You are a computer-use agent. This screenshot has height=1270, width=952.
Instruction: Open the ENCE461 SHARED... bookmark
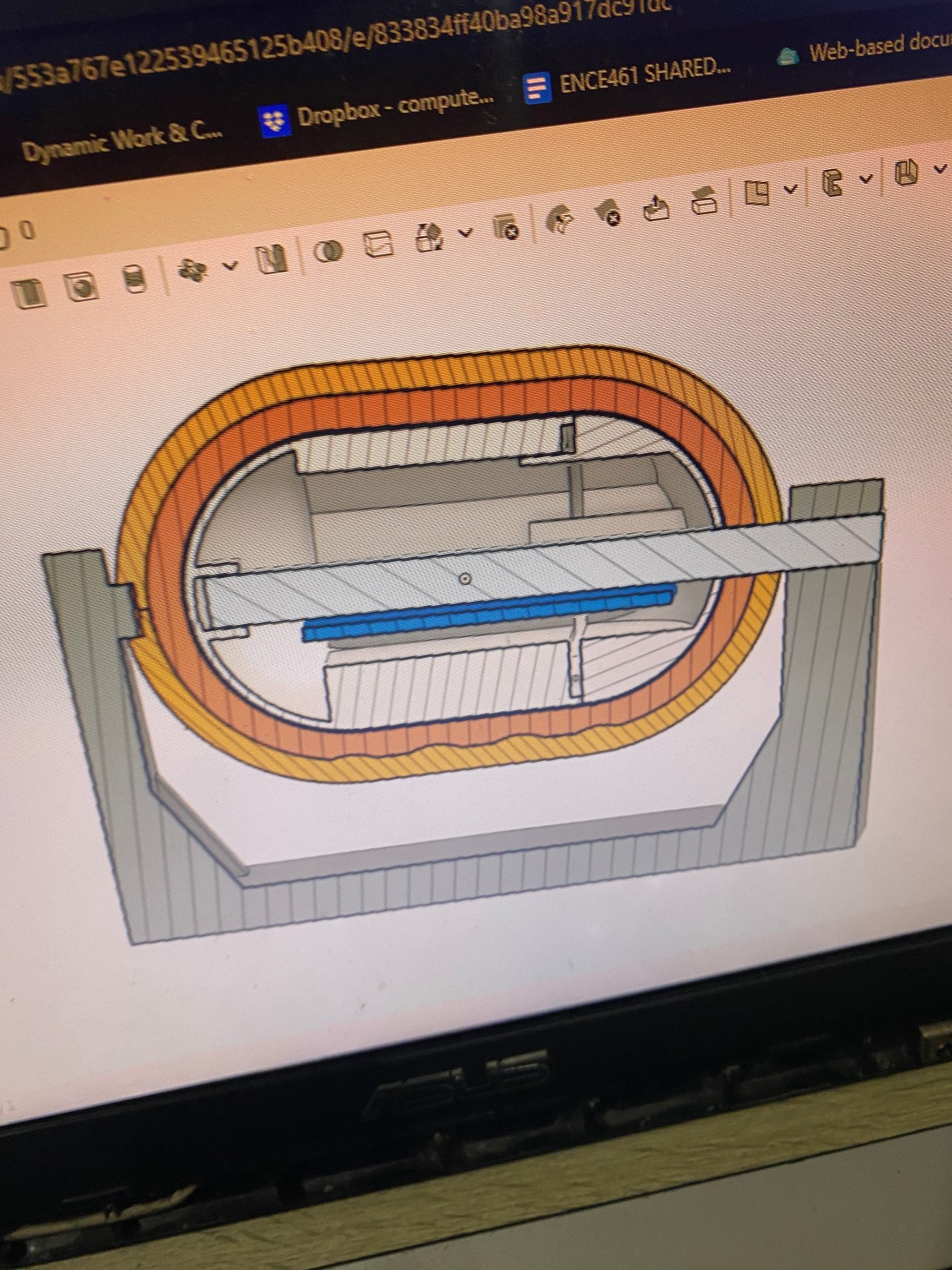click(628, 78)
